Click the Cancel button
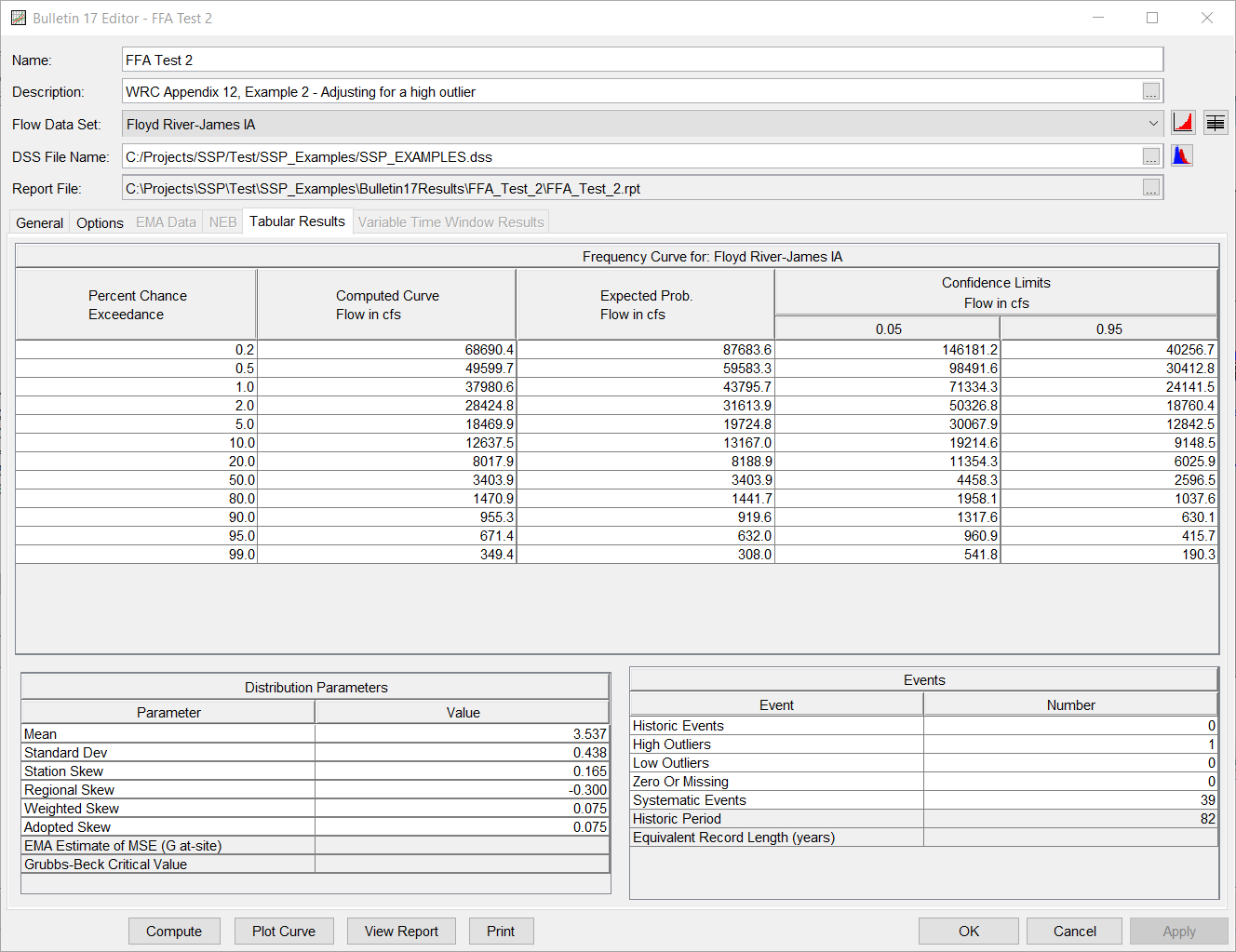The height and width of the screenshot is (952, 1236). point(1075,931)
